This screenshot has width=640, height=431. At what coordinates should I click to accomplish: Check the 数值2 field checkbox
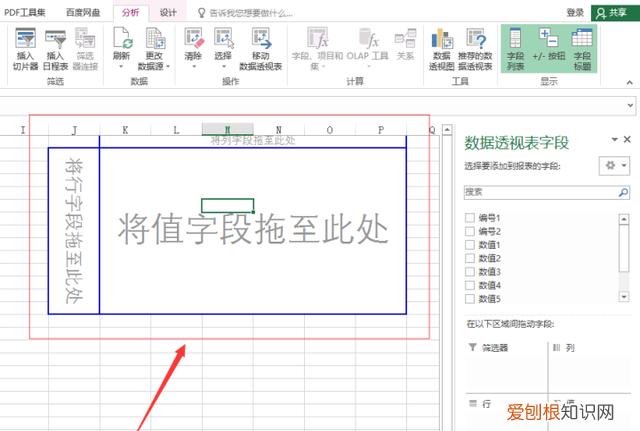470,258
